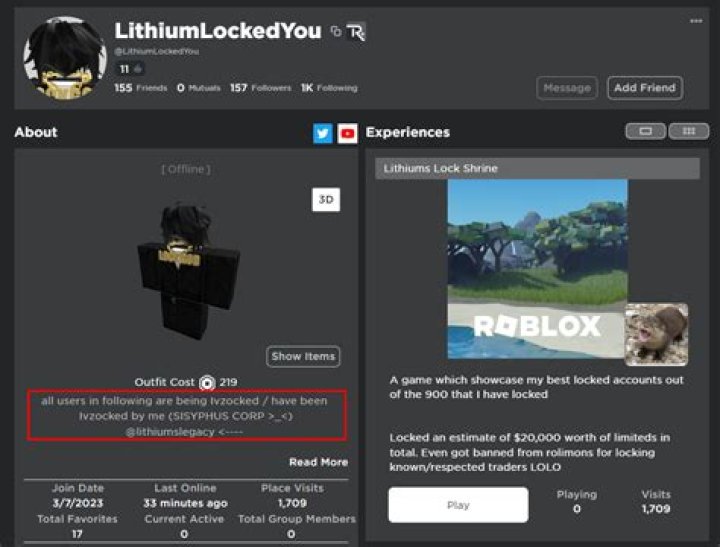Click the copy-link icon next to username

click(x=336, y=32)
